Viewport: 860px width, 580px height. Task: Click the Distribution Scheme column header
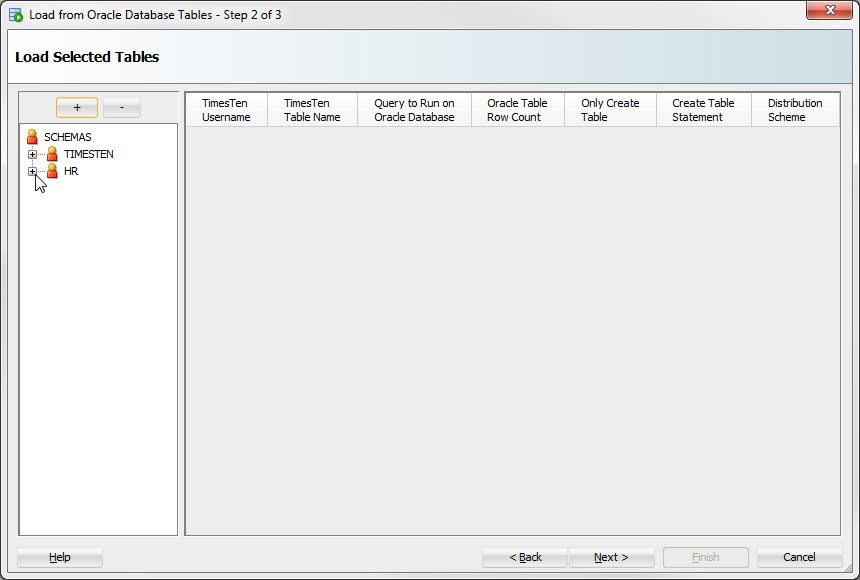coord(795,110)
